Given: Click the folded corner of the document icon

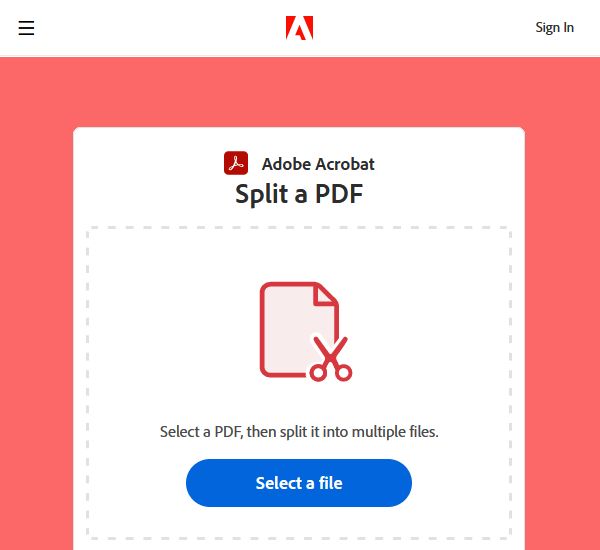Looking at the screenshot, I should pos(325,295).
